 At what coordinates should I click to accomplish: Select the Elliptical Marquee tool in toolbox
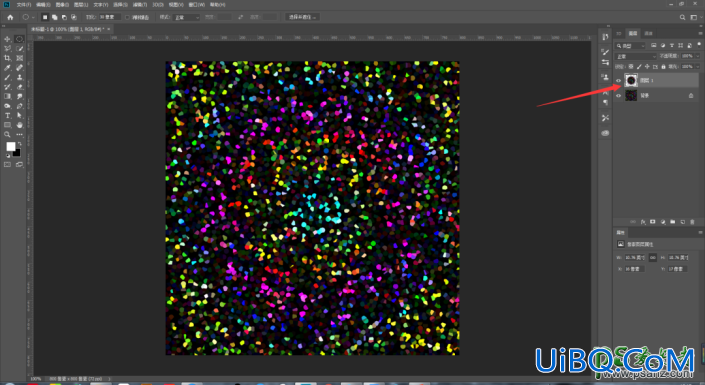coord(19,39)
